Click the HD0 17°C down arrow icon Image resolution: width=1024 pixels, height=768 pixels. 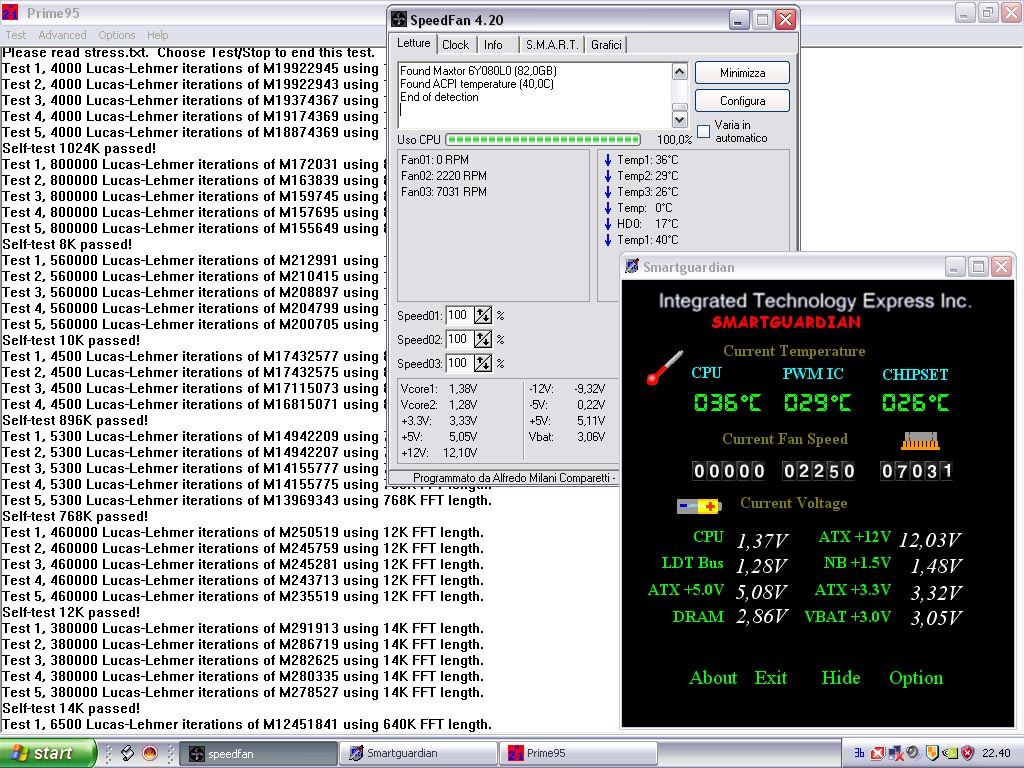click(x=608, y=224)
